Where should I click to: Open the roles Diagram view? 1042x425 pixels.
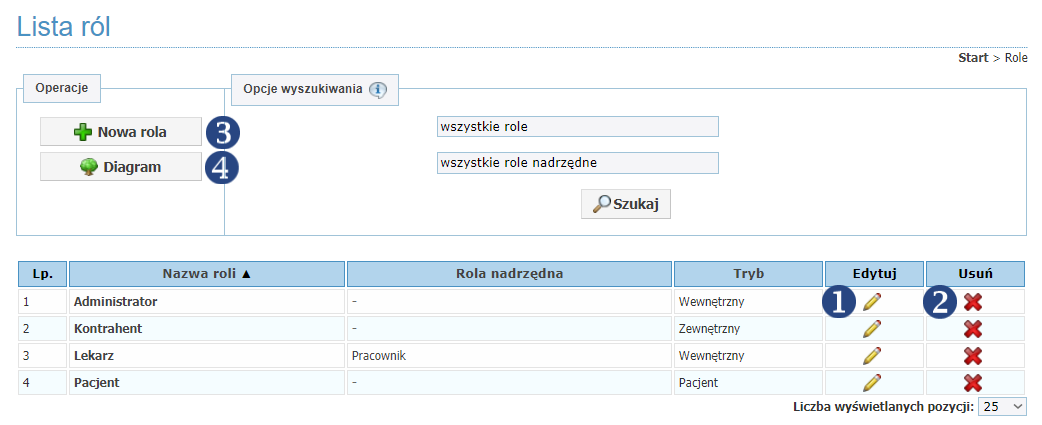121,167
